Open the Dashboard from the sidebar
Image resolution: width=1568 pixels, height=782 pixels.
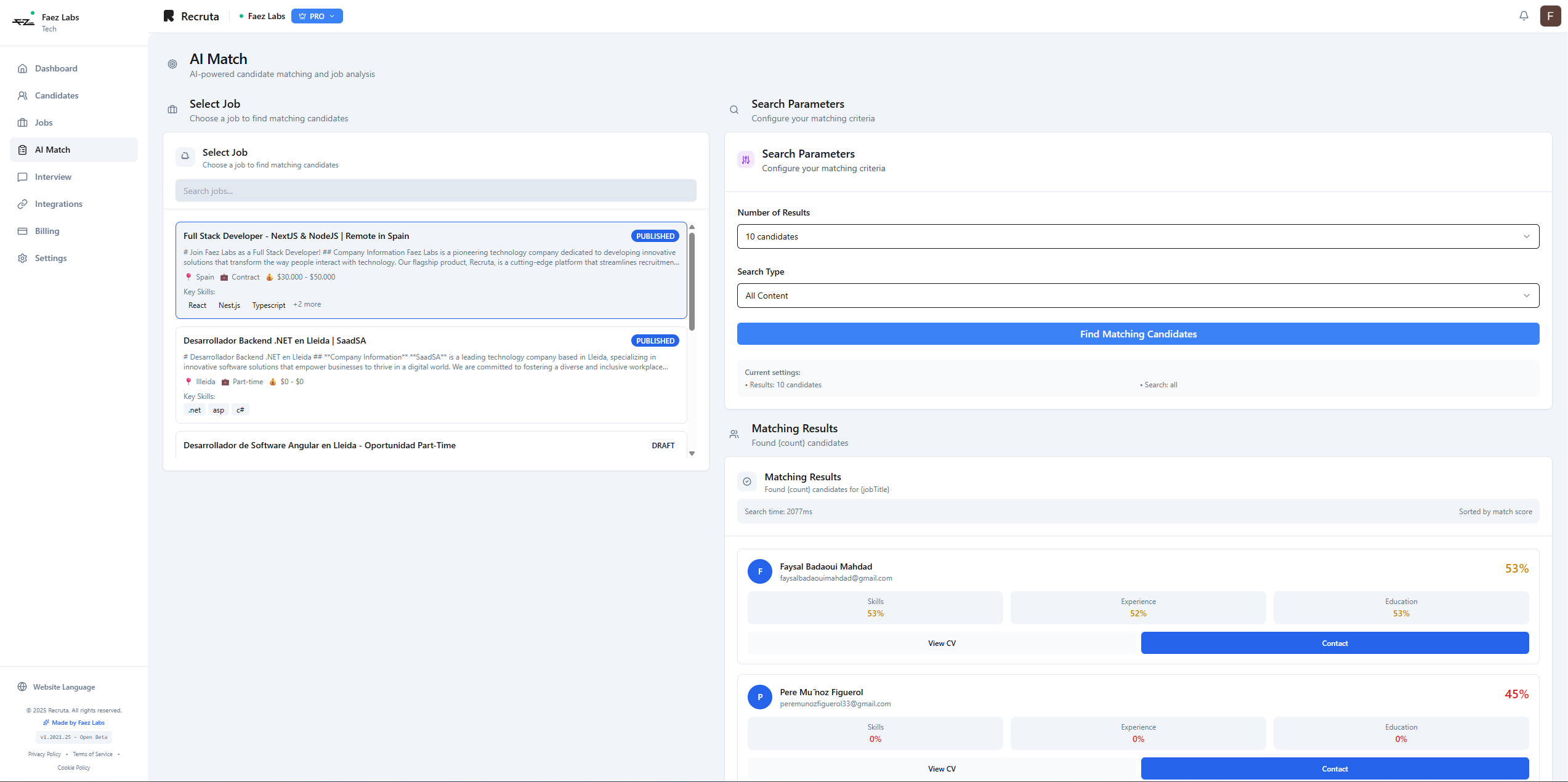57,68
